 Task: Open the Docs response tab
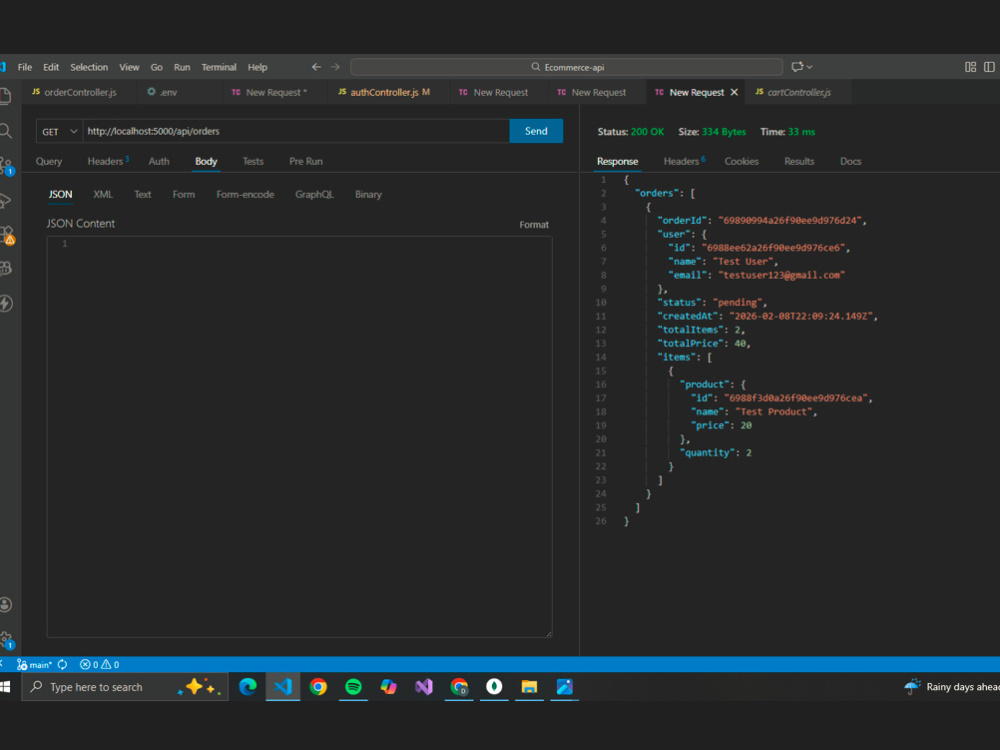851,161
